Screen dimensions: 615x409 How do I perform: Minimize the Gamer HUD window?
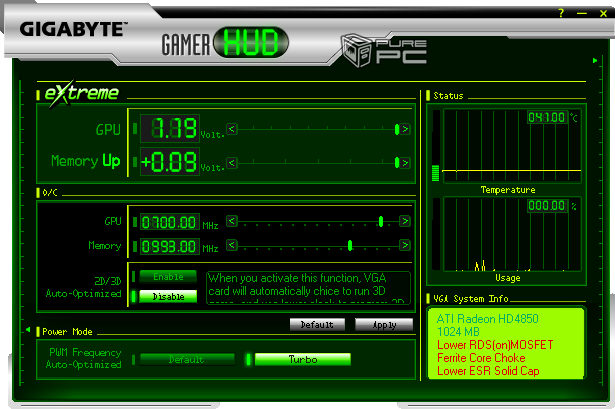click(582, 13)
